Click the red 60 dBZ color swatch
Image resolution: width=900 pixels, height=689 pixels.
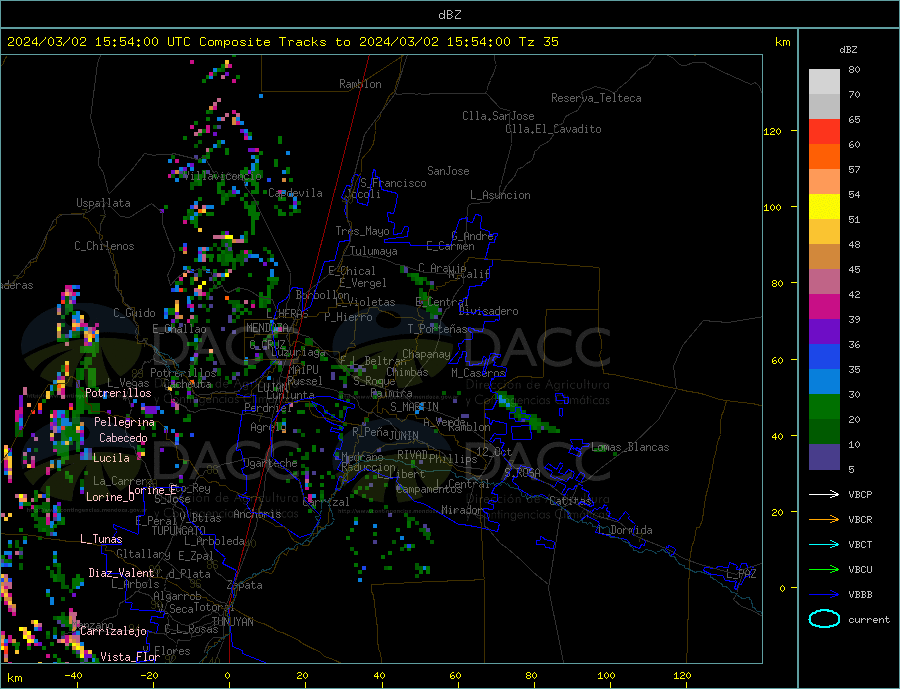click(x=824, y=131)
